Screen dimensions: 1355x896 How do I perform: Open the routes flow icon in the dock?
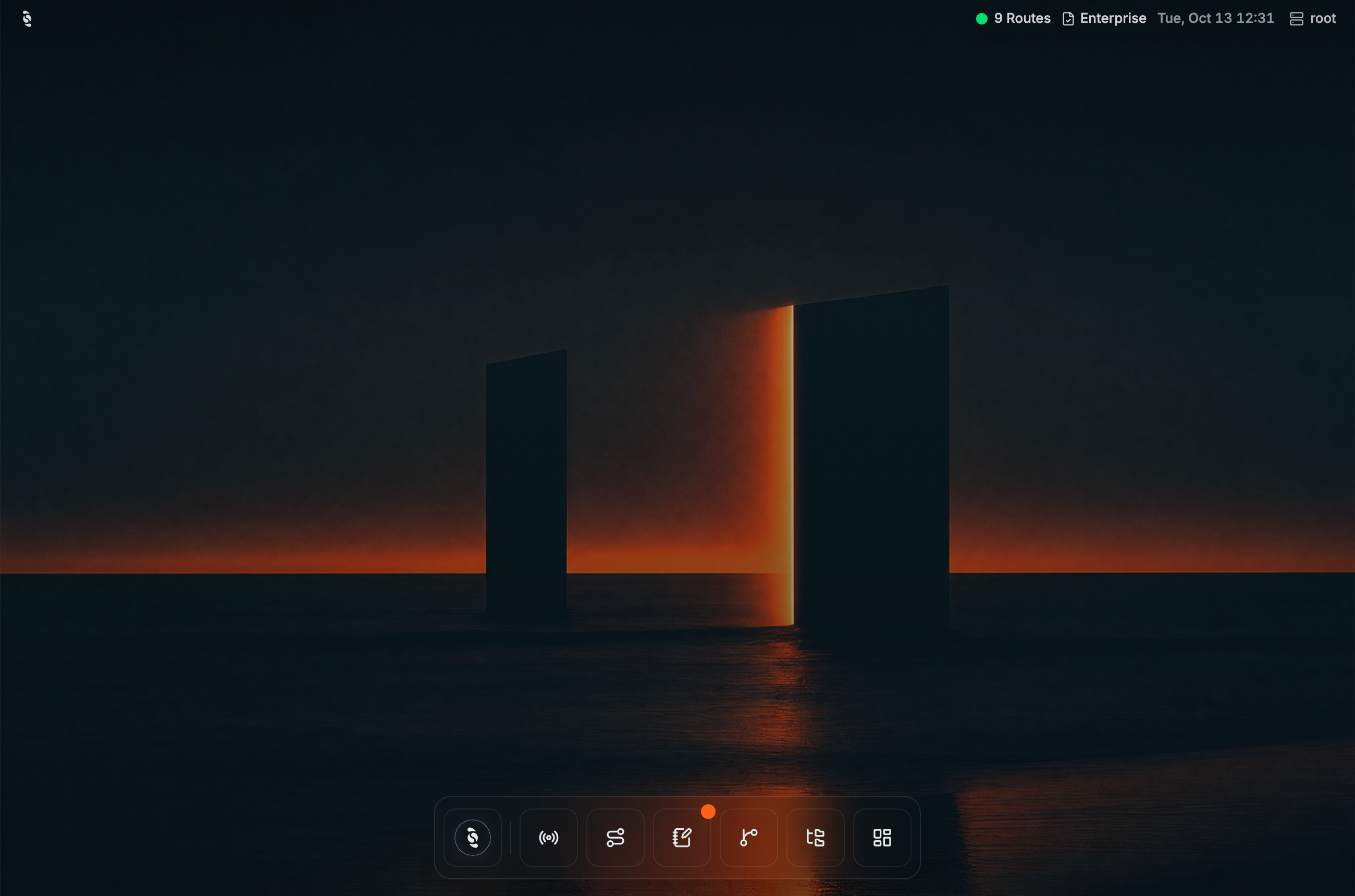pos(615,838)
